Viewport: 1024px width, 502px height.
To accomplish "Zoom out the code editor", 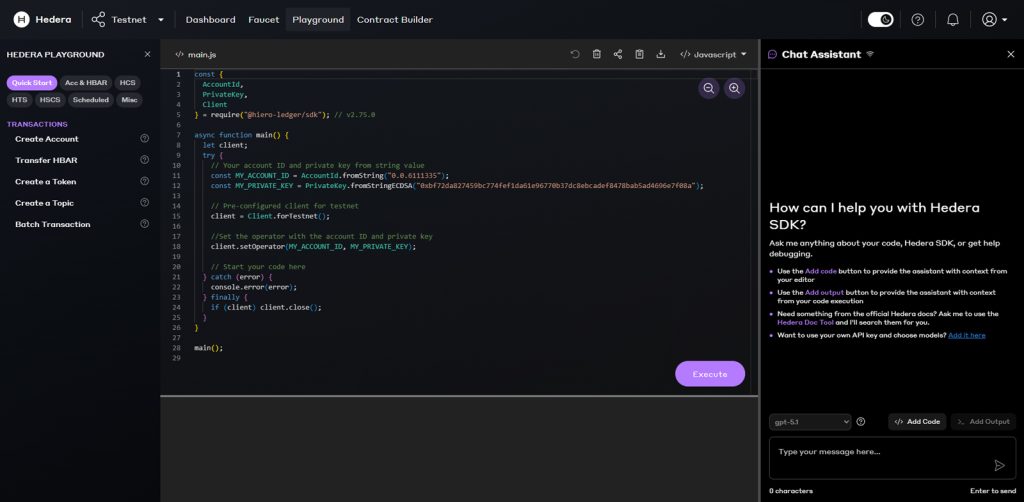I will [709, 89].
